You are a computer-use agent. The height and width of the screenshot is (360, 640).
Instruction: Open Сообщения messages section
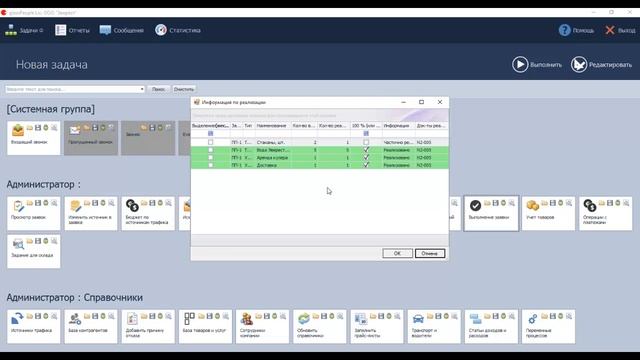122,30
